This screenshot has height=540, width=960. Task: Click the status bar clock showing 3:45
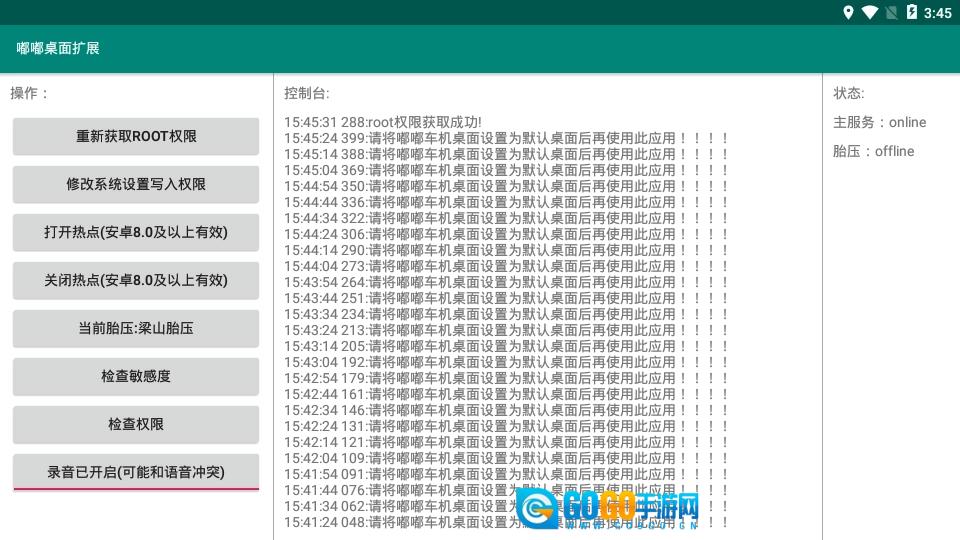pyautogui.click(x=938, y=13)
